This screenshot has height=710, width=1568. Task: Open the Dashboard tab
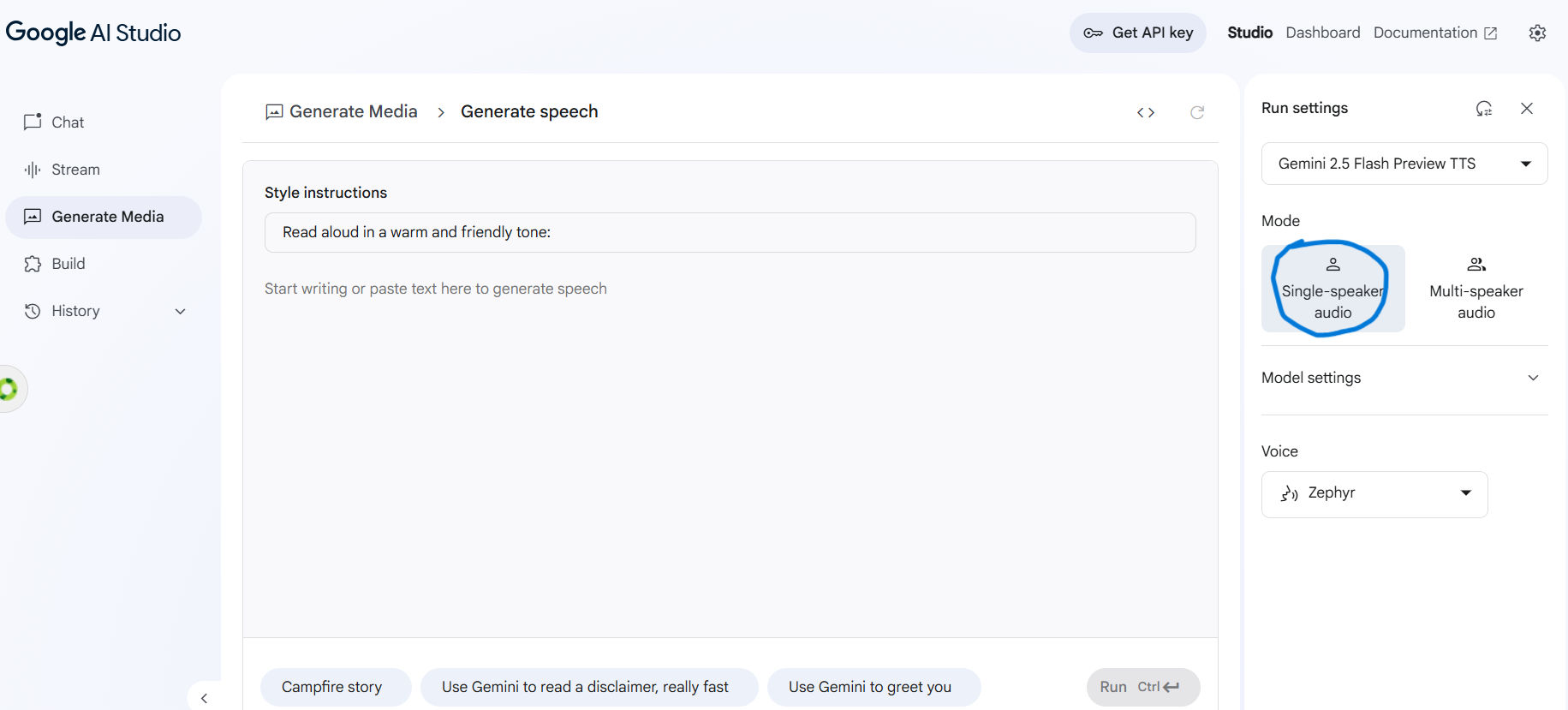click(1322, 33)
